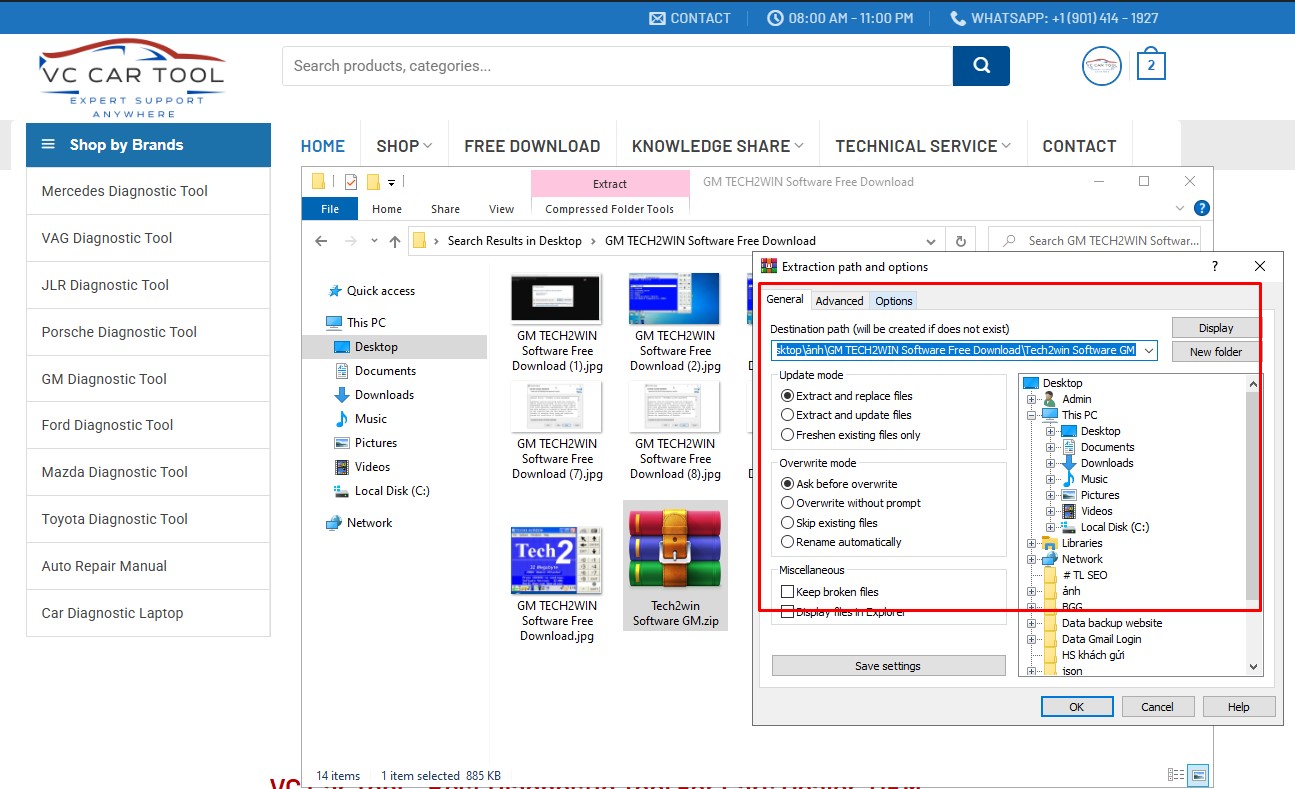Expand the SHOP menu dropdown
This screenshot has width=1295, height=789.
tap(404, 146)
